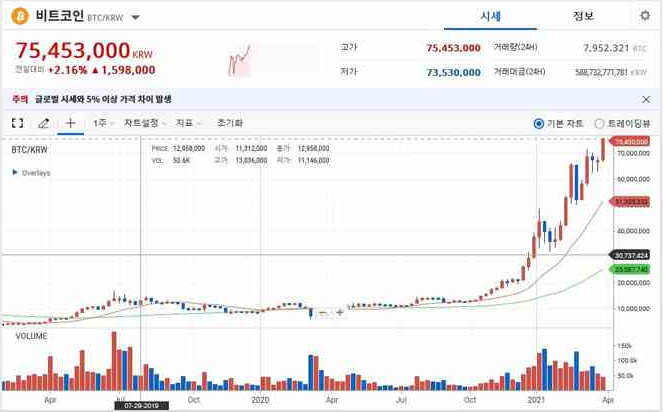663x412 pixels.
Task: Click the red 51 million axis tag
Action: point(630,202)
